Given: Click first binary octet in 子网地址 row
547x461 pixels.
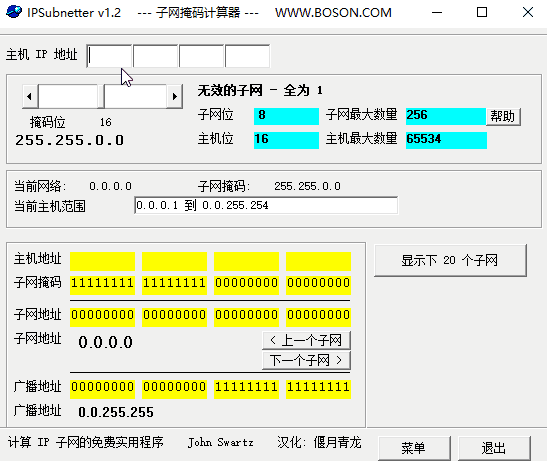Looking at the screenshot, I should tap(102, 317).
